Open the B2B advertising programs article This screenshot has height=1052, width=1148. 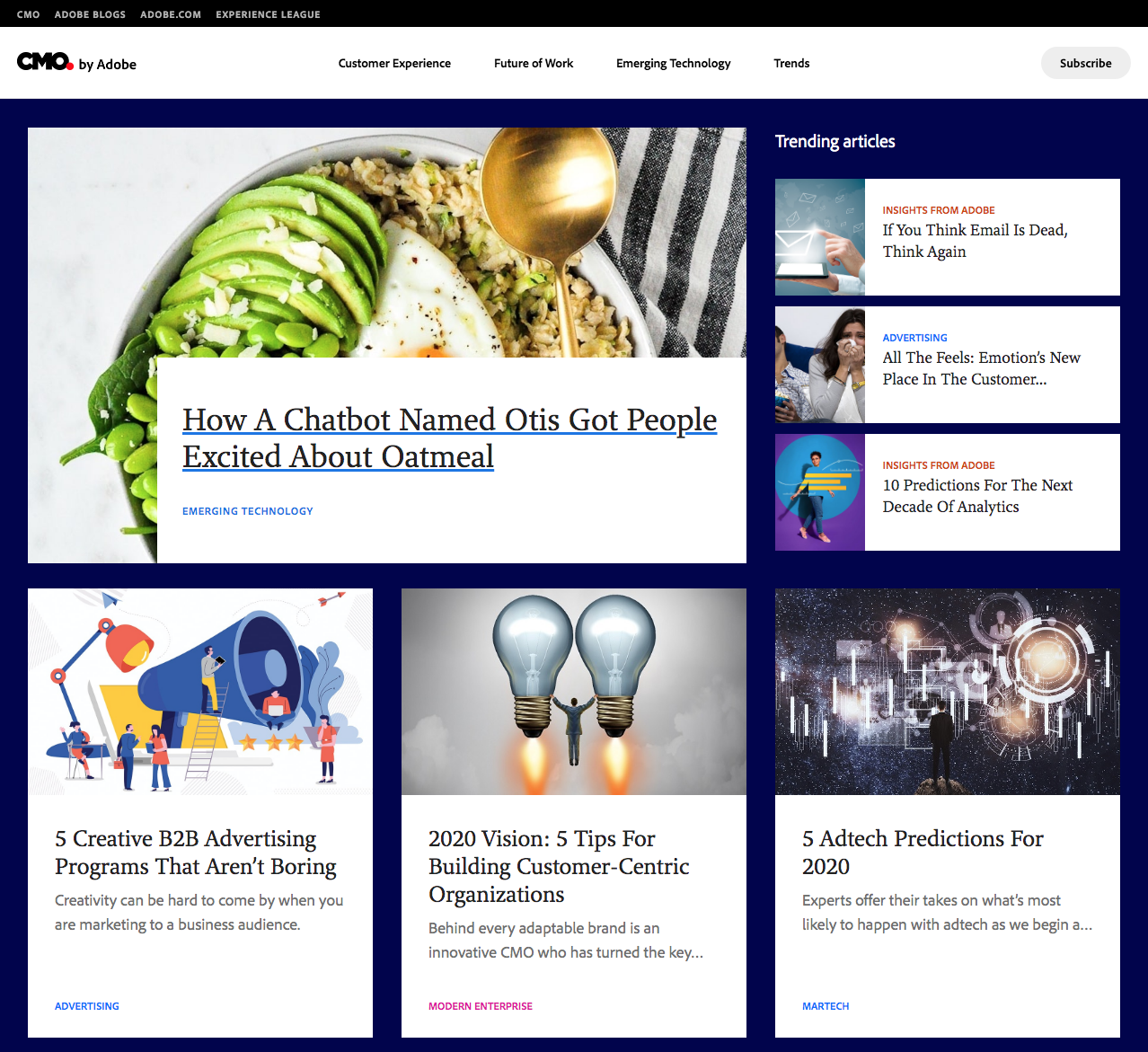[x=195, y=852]
